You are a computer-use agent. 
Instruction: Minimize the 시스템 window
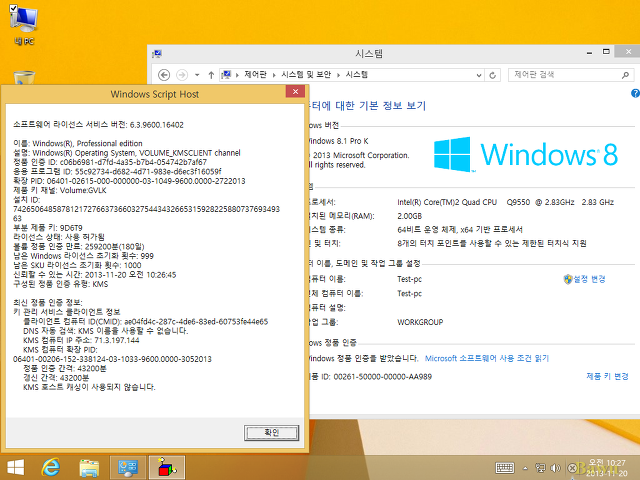(589, 53)
